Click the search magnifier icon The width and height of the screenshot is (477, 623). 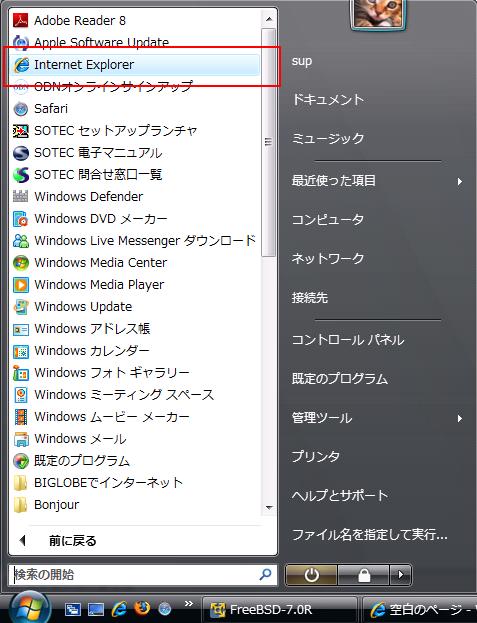click(x=265, y=574)
